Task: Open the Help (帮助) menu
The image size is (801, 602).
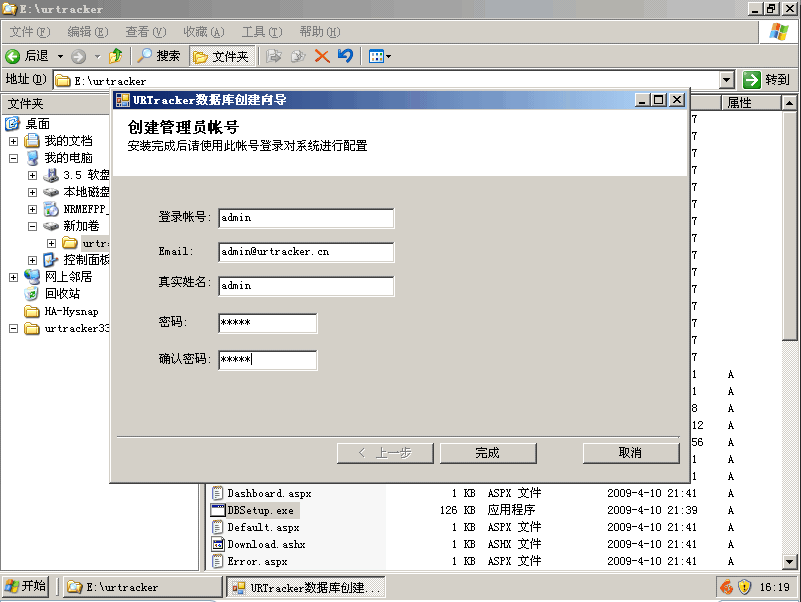Action: pyautogui.click(x=320, y=32)
